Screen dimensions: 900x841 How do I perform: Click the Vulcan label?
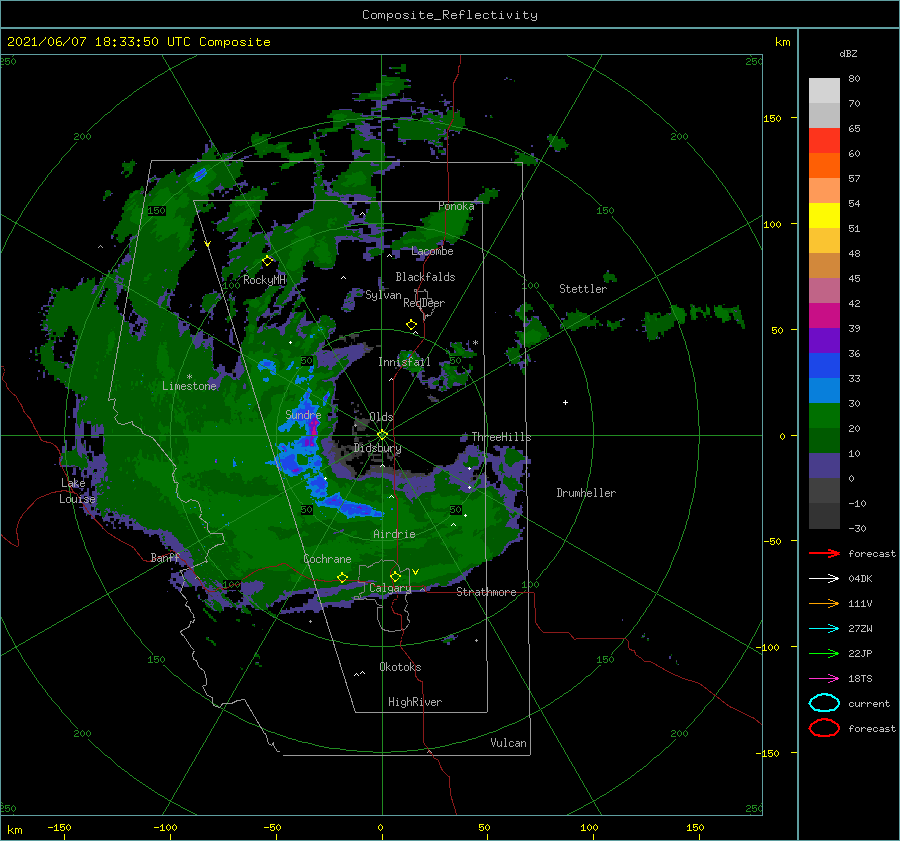click(x=508, y=743)
